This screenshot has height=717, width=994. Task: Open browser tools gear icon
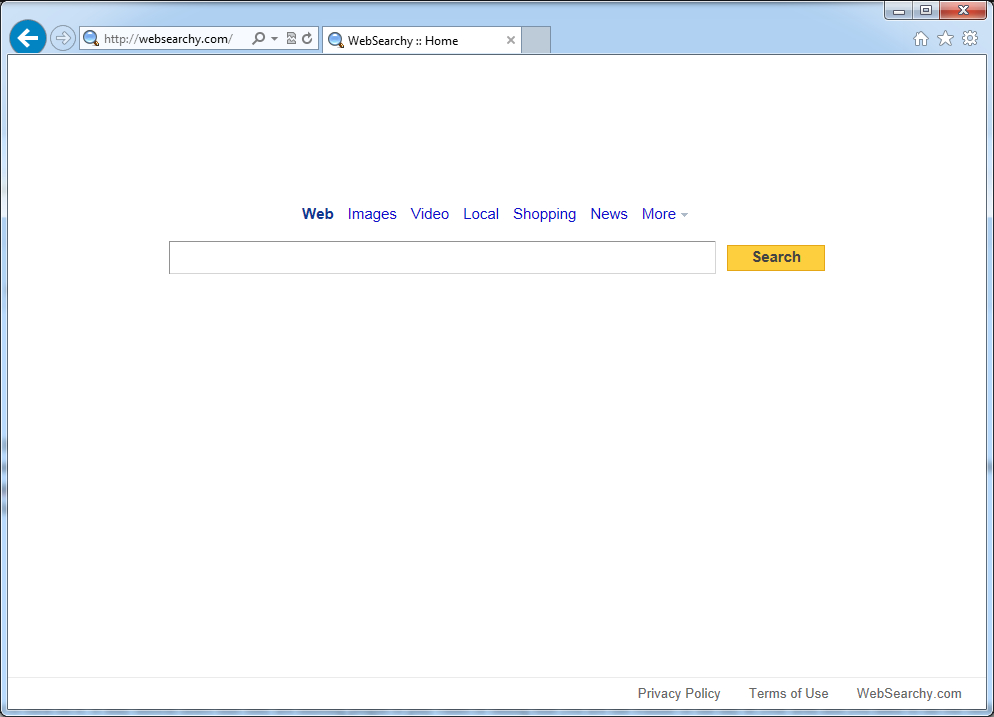coord(970,39)
